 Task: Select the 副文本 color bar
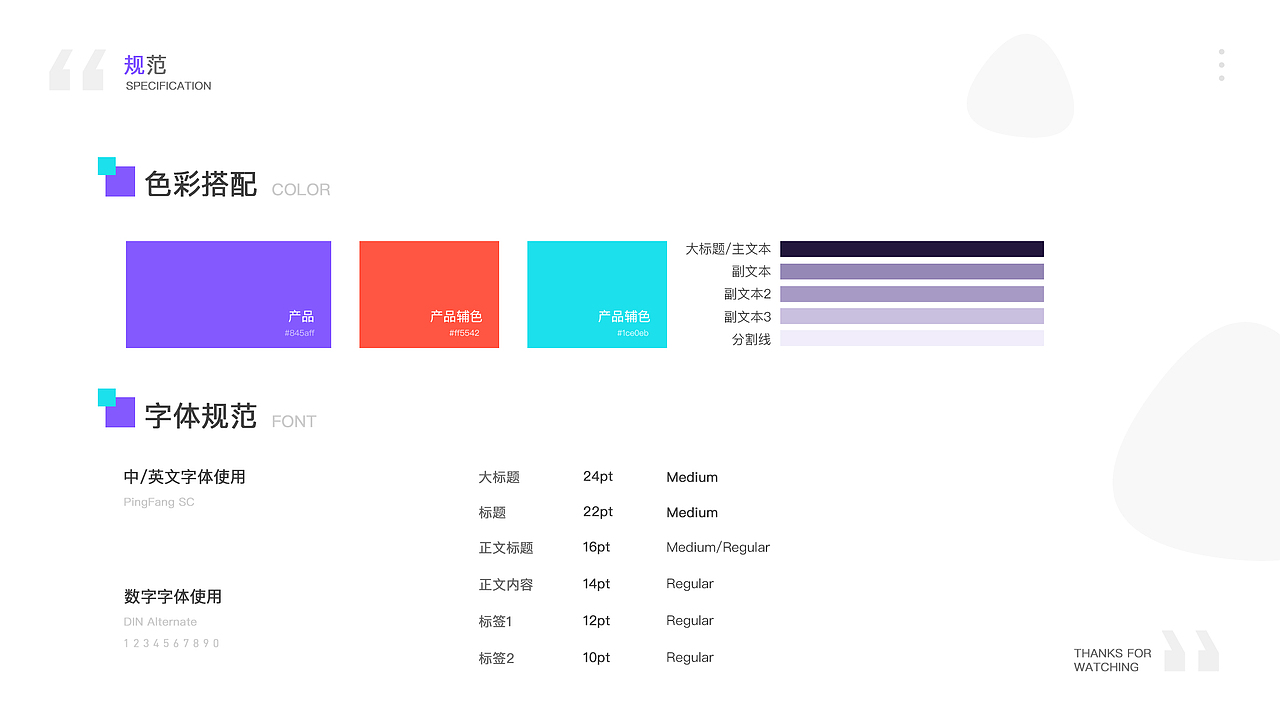912,271
